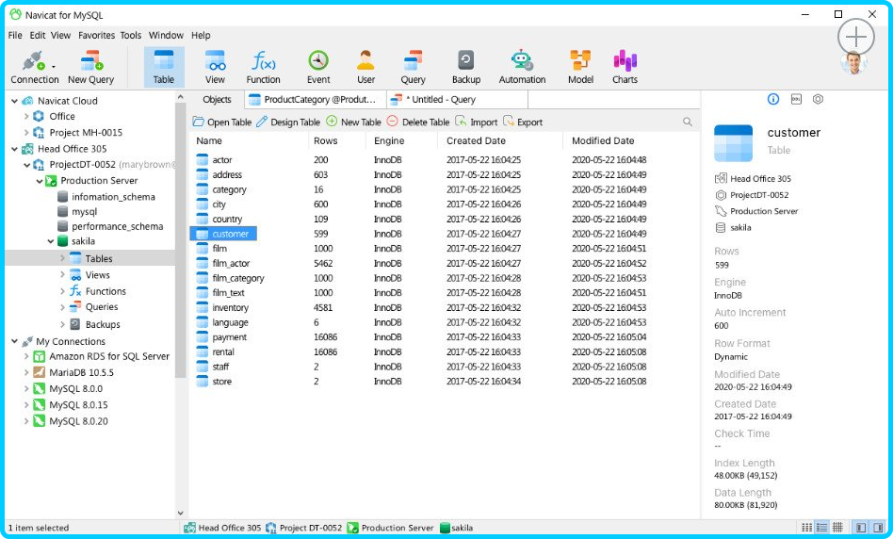This screenshot has width=893, height=539.
Task: Click the Connection toolbar icon
Action: coord(34,66)
